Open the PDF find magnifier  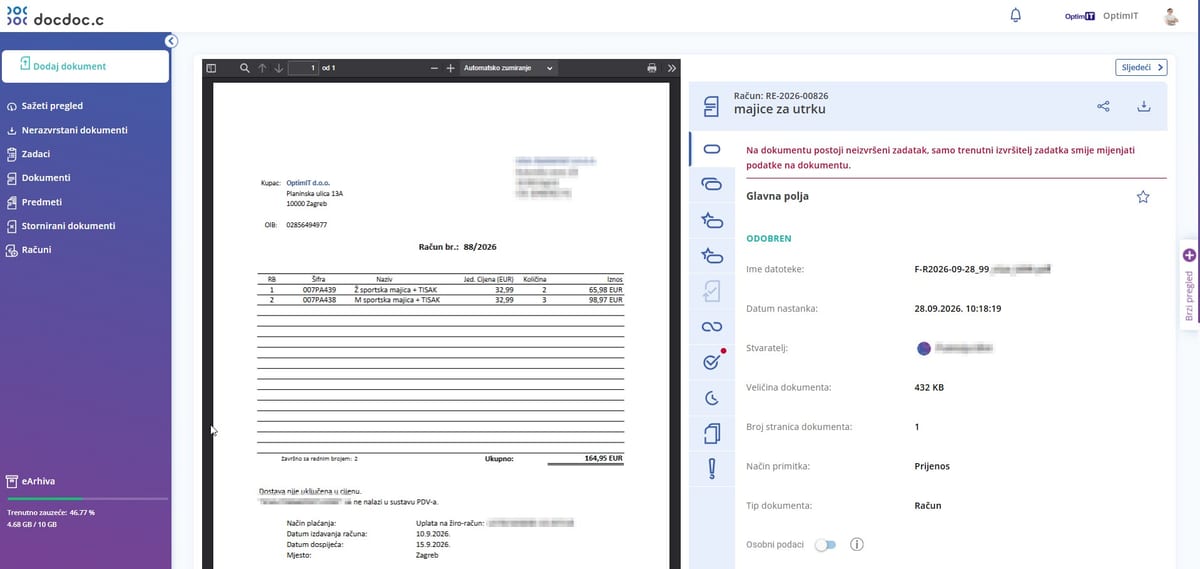point(245,68)
